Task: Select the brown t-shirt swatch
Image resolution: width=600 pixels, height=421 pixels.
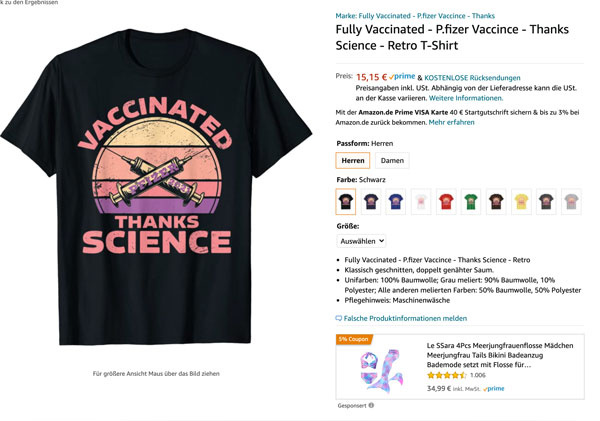Action: [x=496, y=202]
